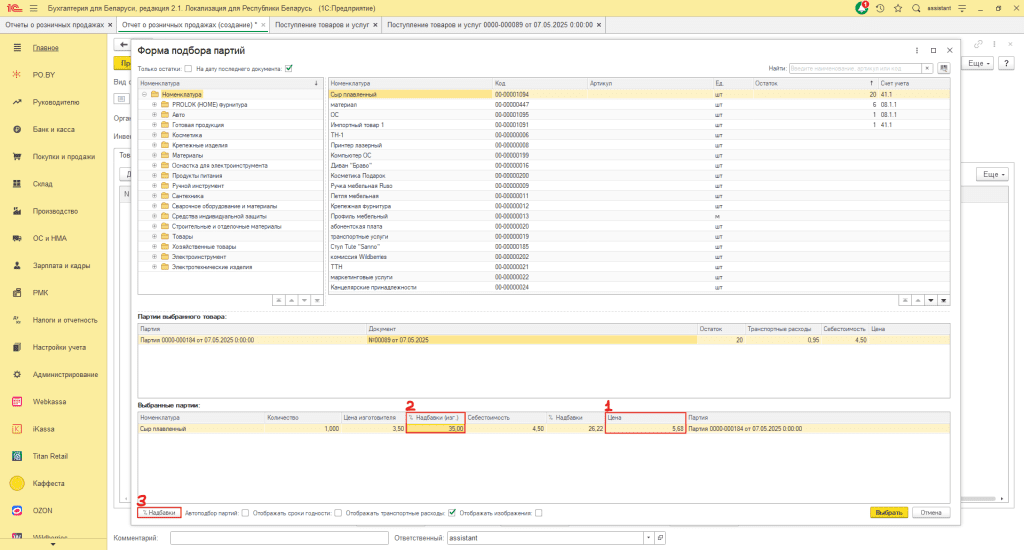Image resolution: width=1024 pixels, height=550 pixels.
Task: Open Webkassa section in sidebar
Action: [x=50, y=402]
